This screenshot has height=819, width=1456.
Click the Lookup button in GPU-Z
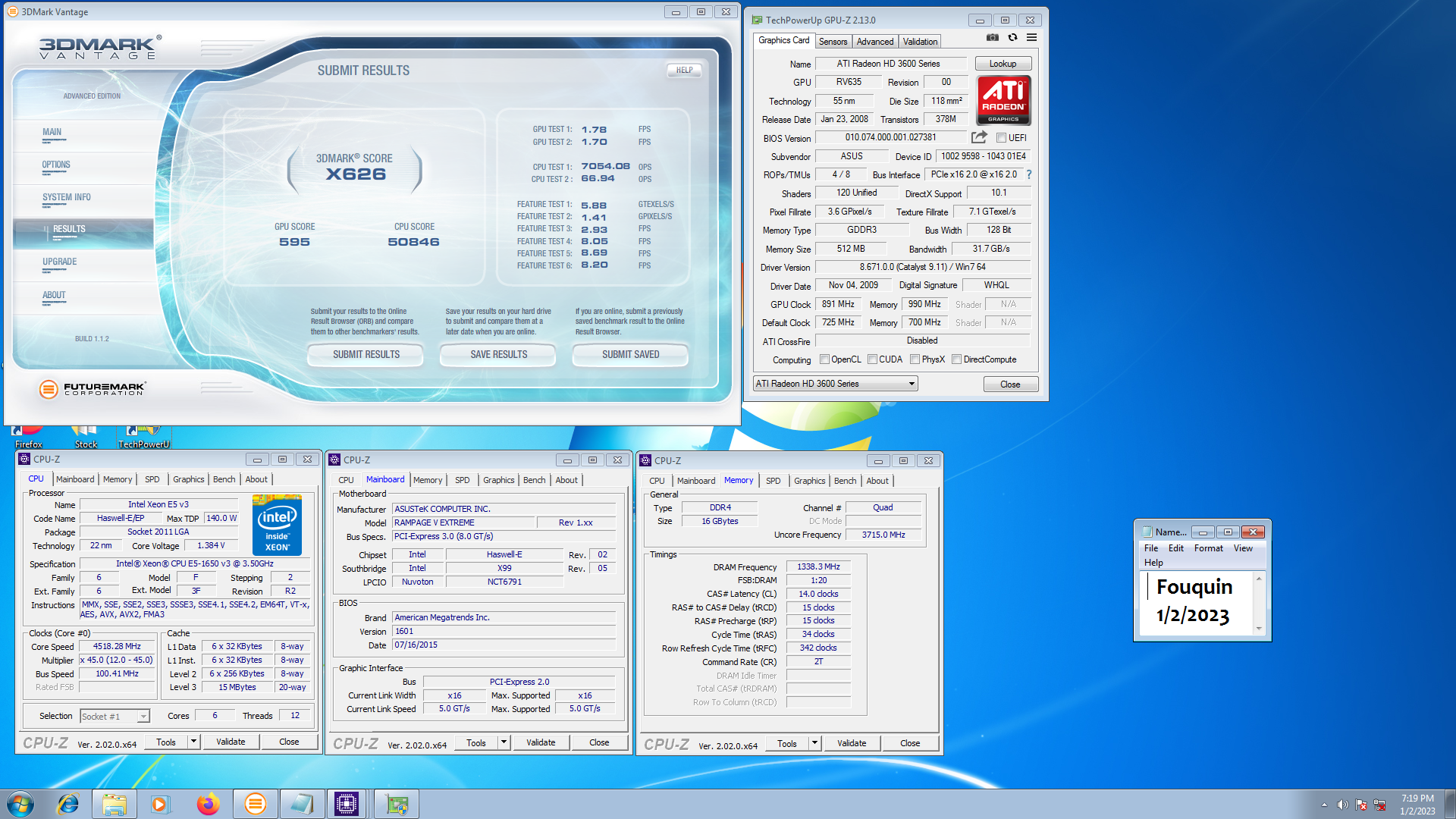[1003, 64]
